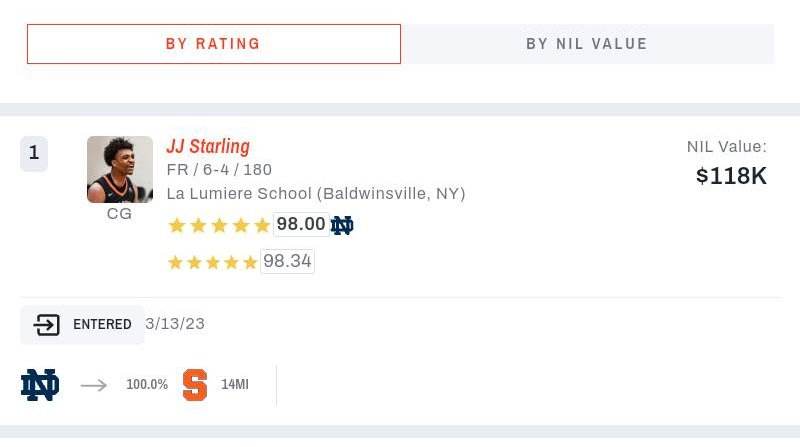The height and width of the screenshot is (447, 800).
Task: Click the 100.0% prediction percentage
Action: click(x=147, y=385)
